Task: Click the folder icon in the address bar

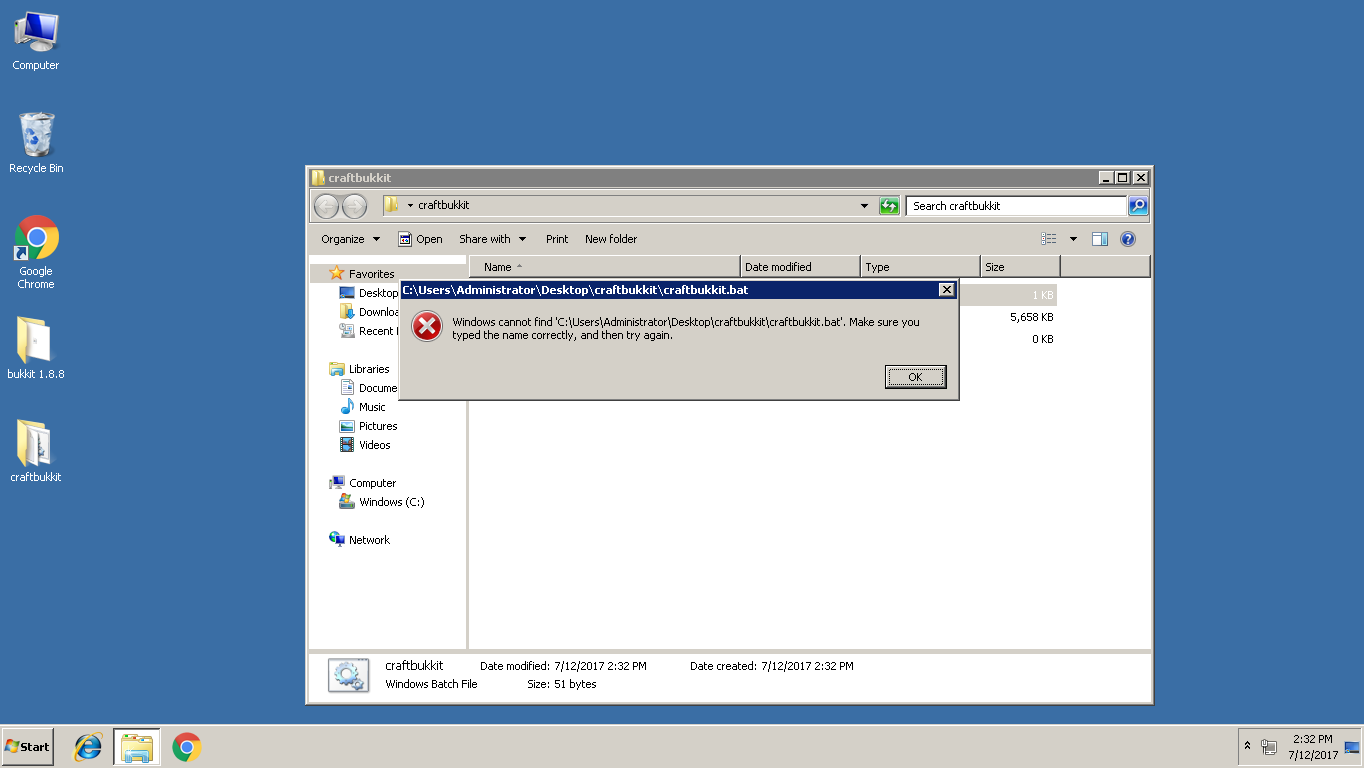Action: click(x=391, y=205)
